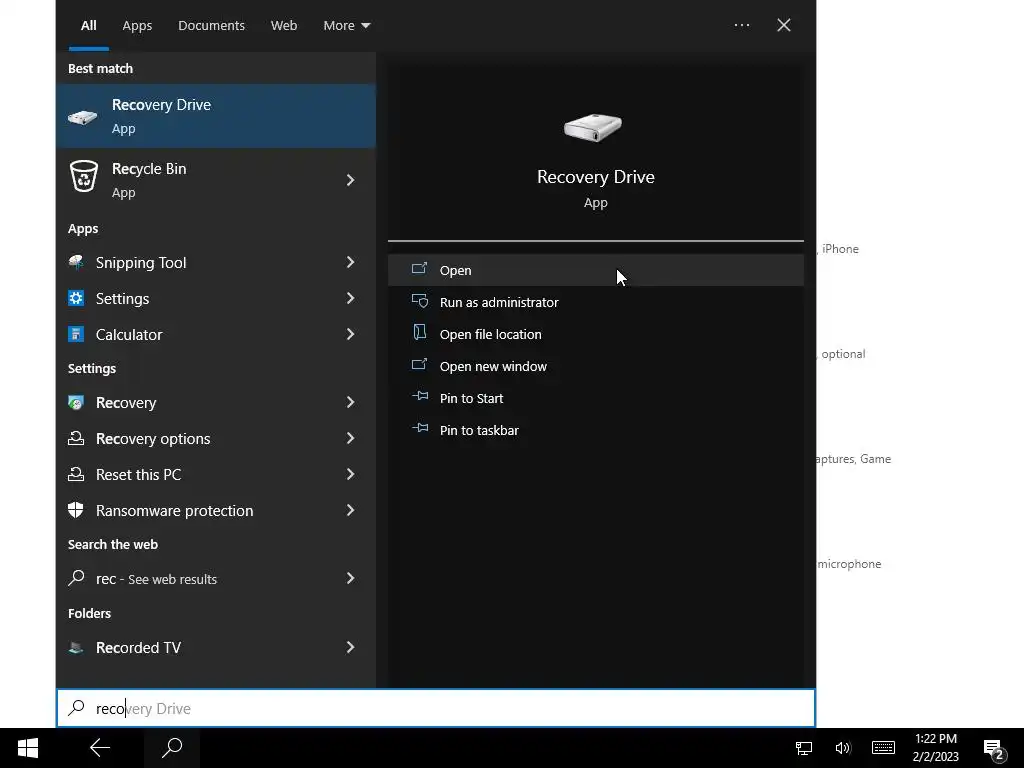Expand the Ransomware protection arrow
This screenshot has width=1024, height=768.
click(351, 510)
